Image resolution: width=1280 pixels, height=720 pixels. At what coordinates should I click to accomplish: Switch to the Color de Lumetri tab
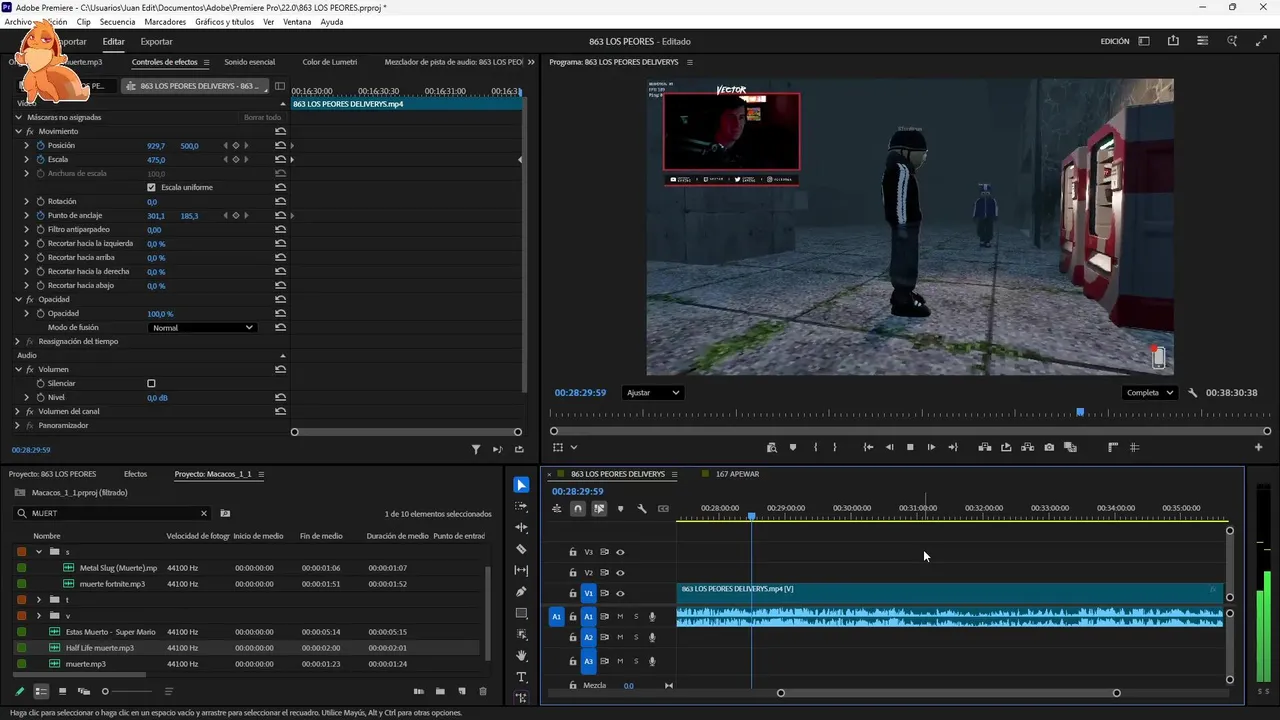[329, 62]
